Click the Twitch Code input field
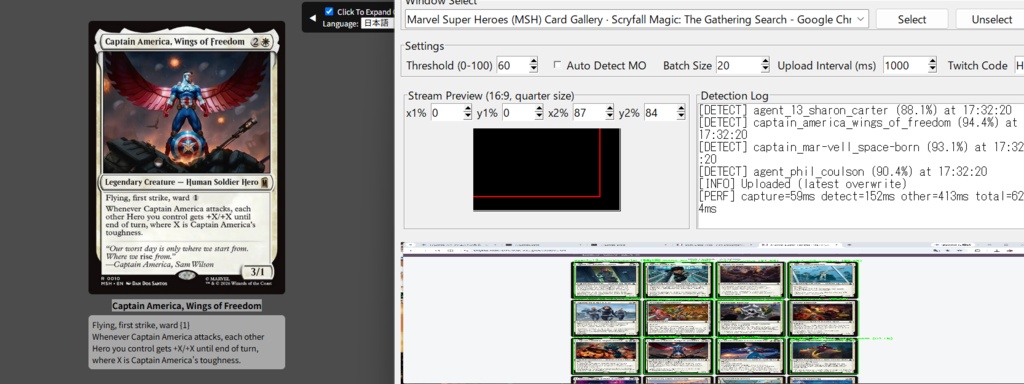Screen dimensions: 1024x384 (x=1019, y=65)
